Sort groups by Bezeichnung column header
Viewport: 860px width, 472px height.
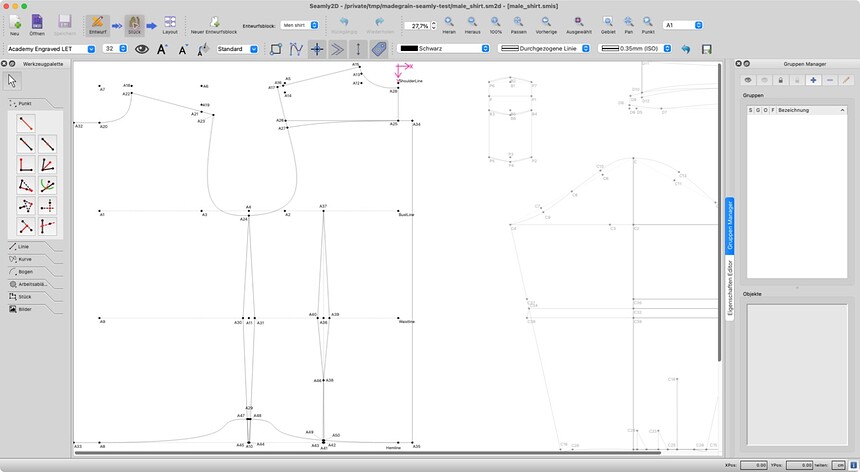click(x=811, y=110)
